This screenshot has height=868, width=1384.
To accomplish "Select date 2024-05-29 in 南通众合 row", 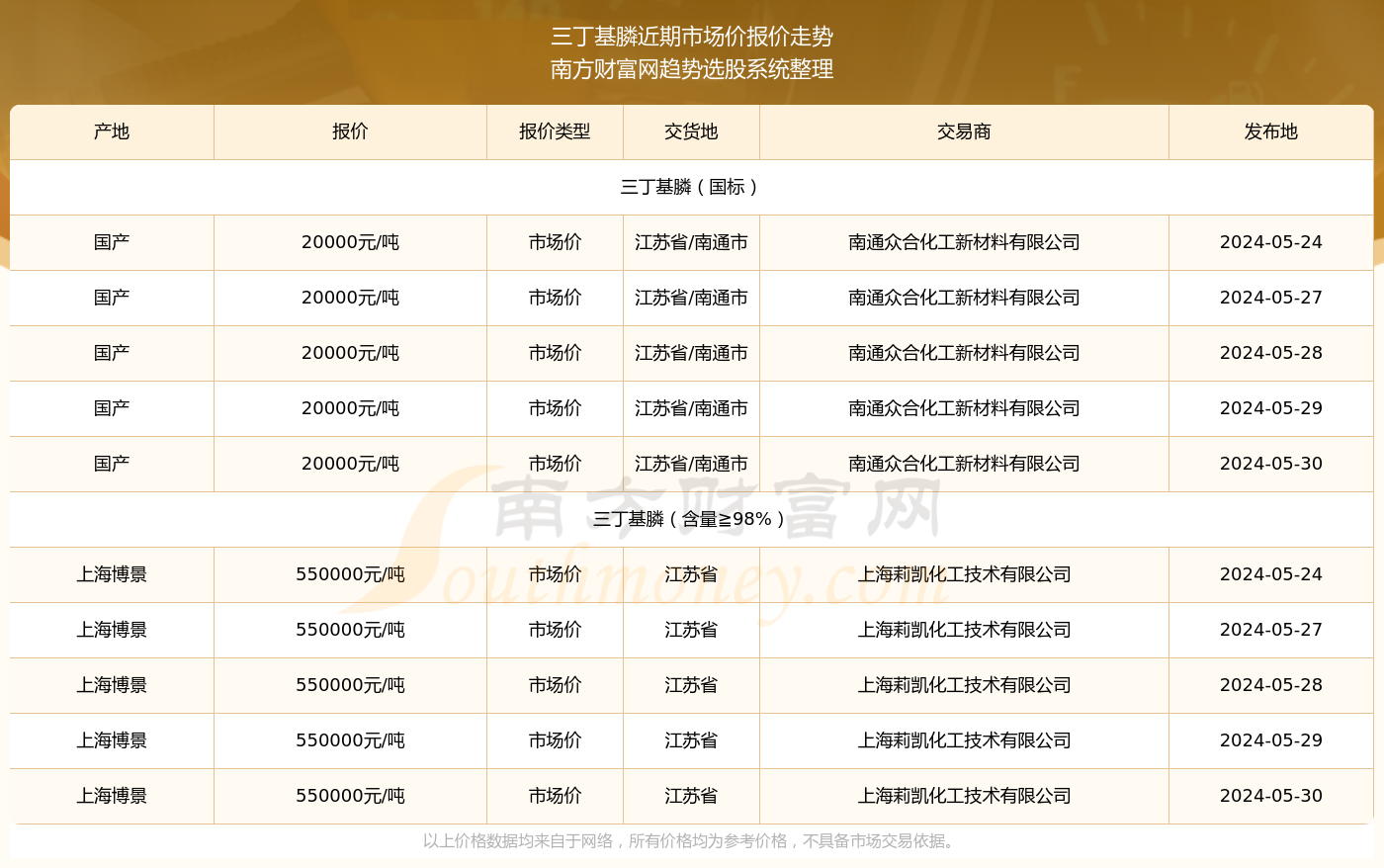I will coord(1271,408).
